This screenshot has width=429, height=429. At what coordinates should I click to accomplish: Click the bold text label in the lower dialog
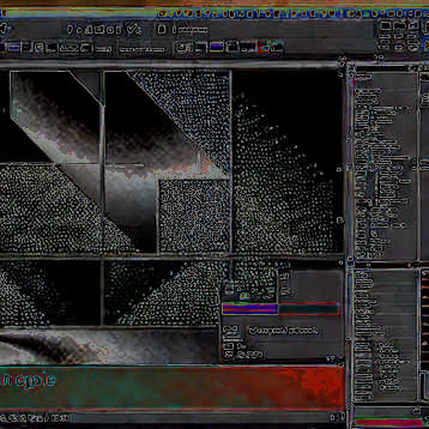click(283, 331)
